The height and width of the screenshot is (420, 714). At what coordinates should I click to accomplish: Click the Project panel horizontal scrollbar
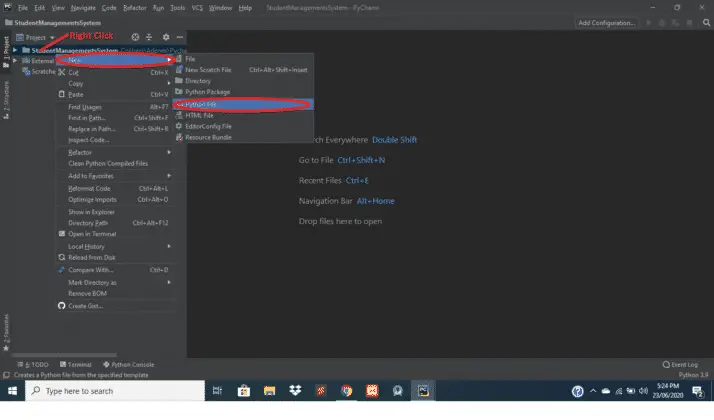64,354
